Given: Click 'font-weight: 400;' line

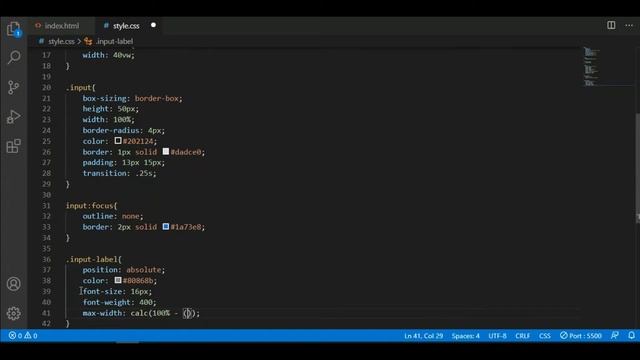Looking at the screenshot, I should 120,302.
